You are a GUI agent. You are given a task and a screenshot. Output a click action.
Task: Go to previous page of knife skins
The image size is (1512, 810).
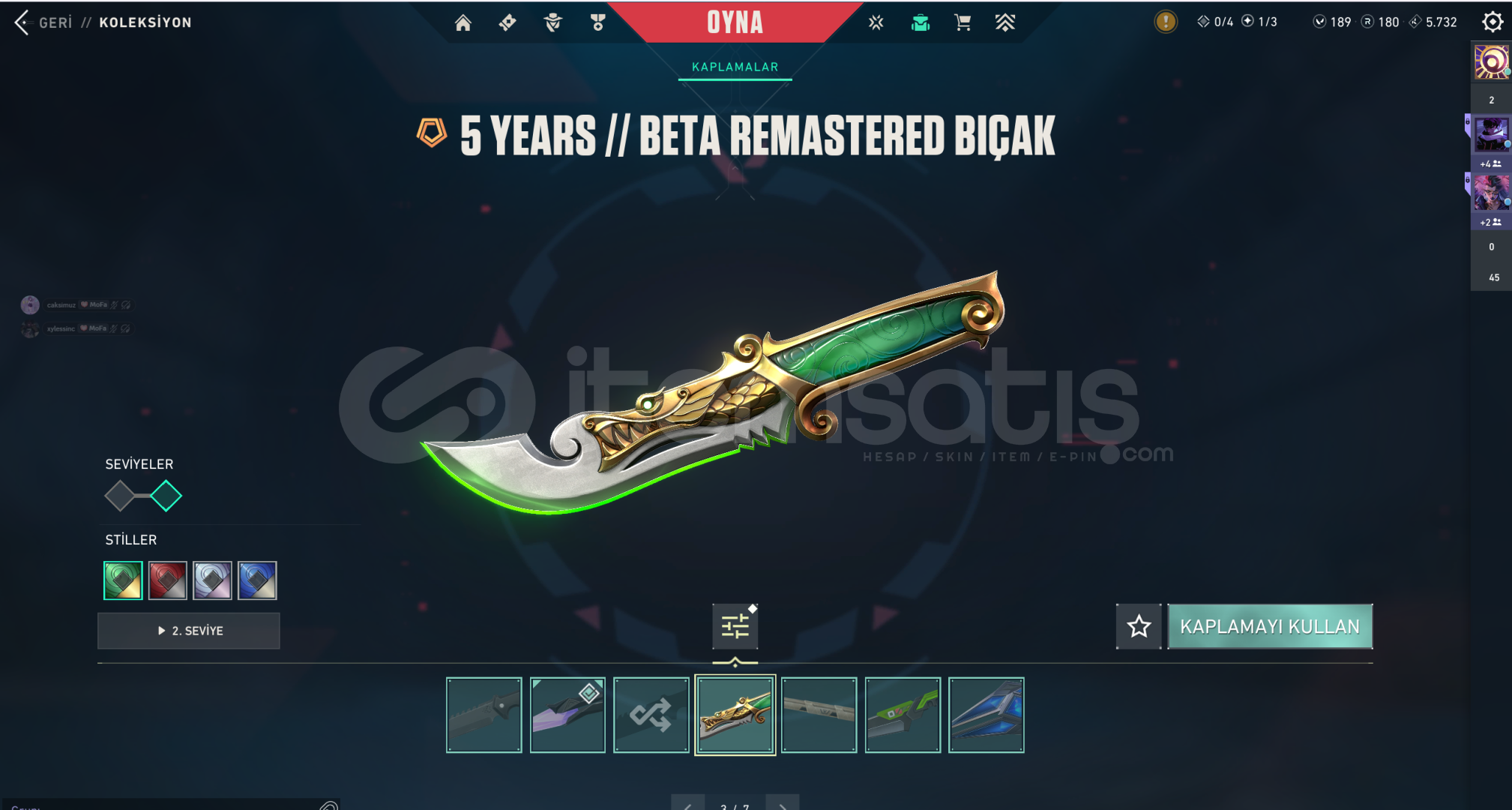[687, 803]
